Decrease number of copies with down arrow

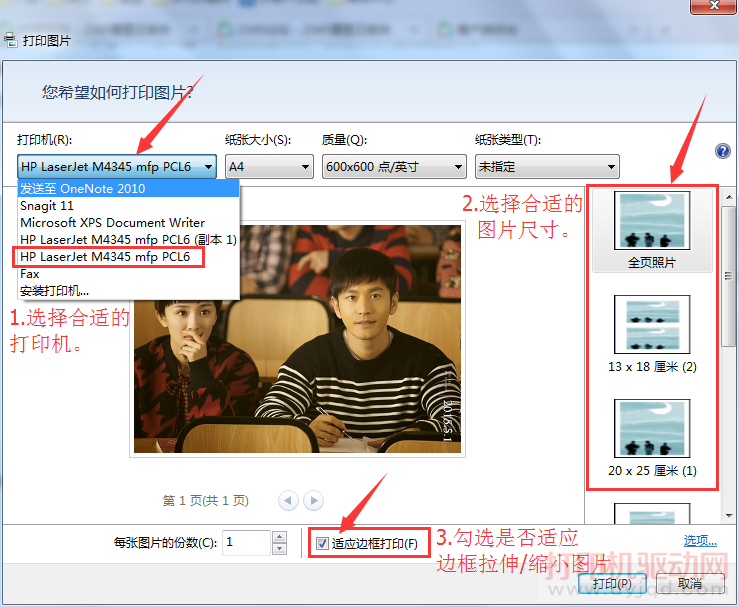(279, 549)
